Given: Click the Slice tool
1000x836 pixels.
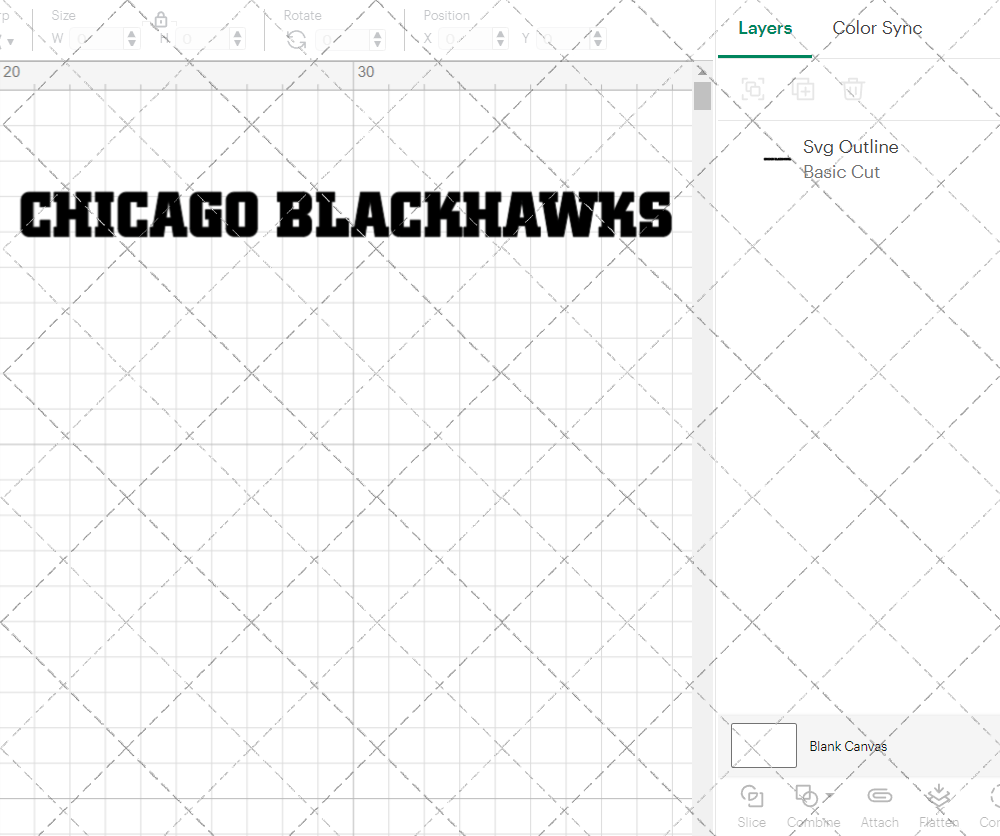Looking at the screenshot, I should point(751,807).
